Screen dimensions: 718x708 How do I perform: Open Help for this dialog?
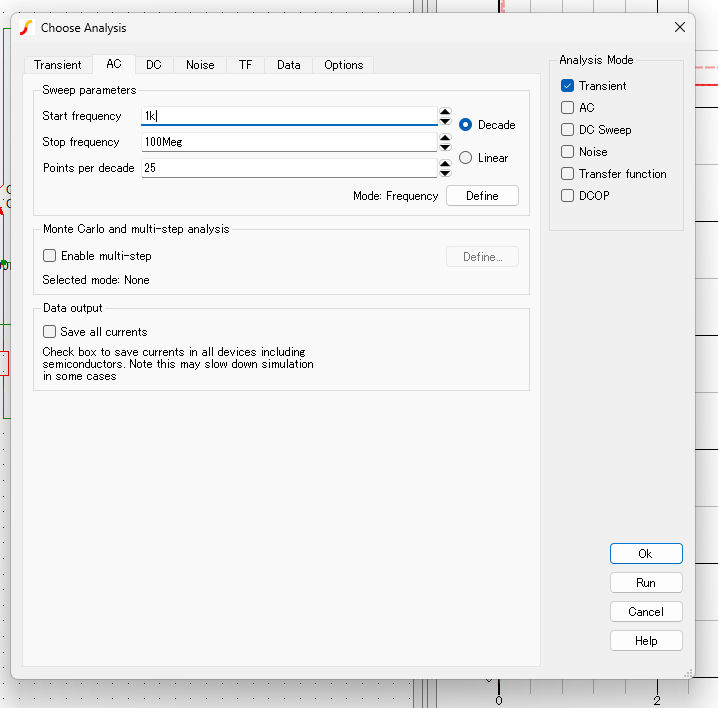pyautogui.click(x=646, y=641)
